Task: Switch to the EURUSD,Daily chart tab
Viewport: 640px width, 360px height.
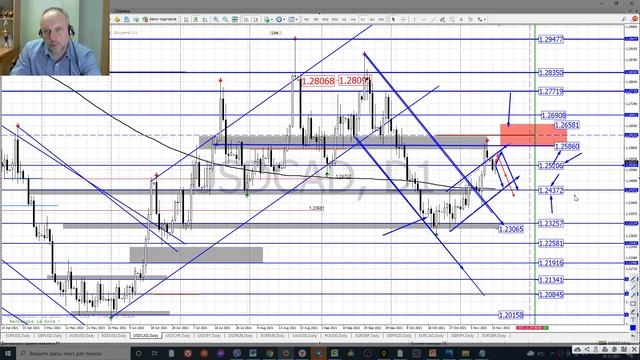Action: 18,336
